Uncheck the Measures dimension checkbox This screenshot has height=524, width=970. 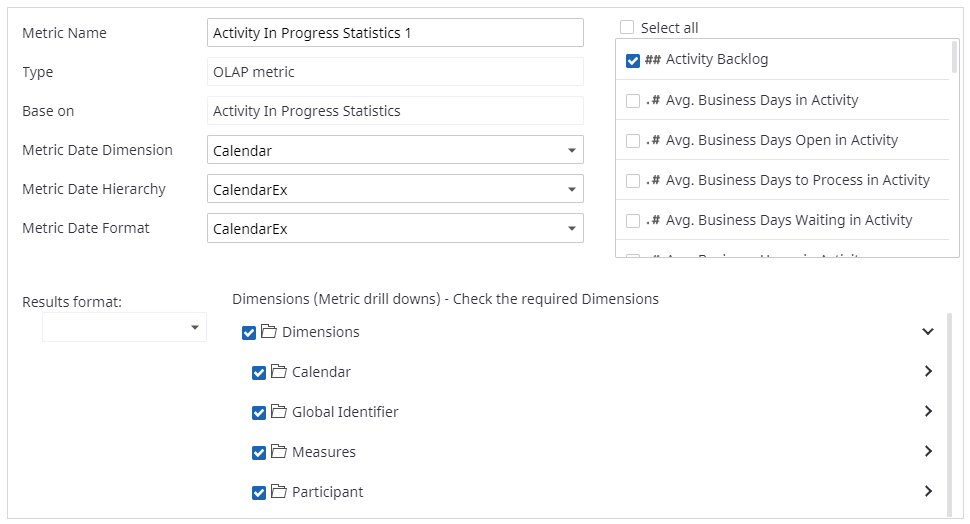tap(259, 453)
